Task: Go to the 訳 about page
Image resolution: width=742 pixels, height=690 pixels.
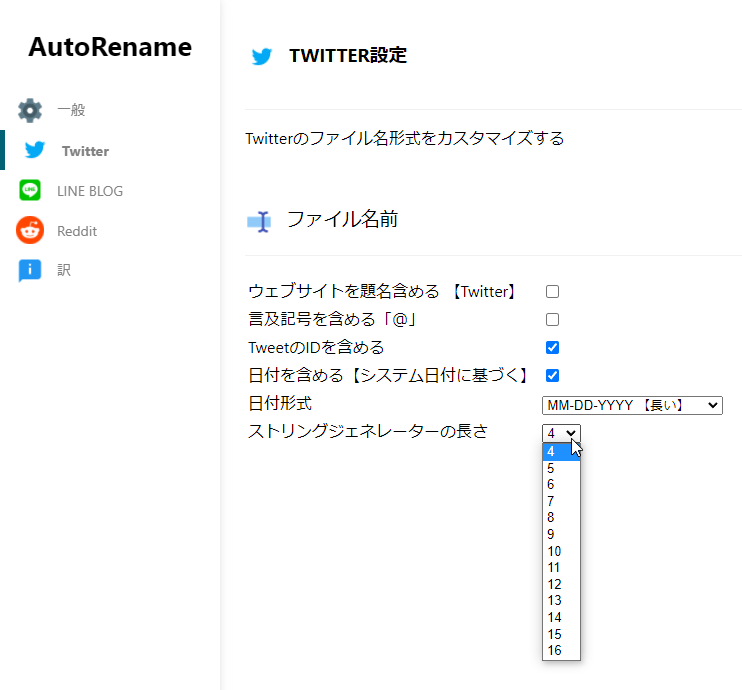Action: point(64,270)
